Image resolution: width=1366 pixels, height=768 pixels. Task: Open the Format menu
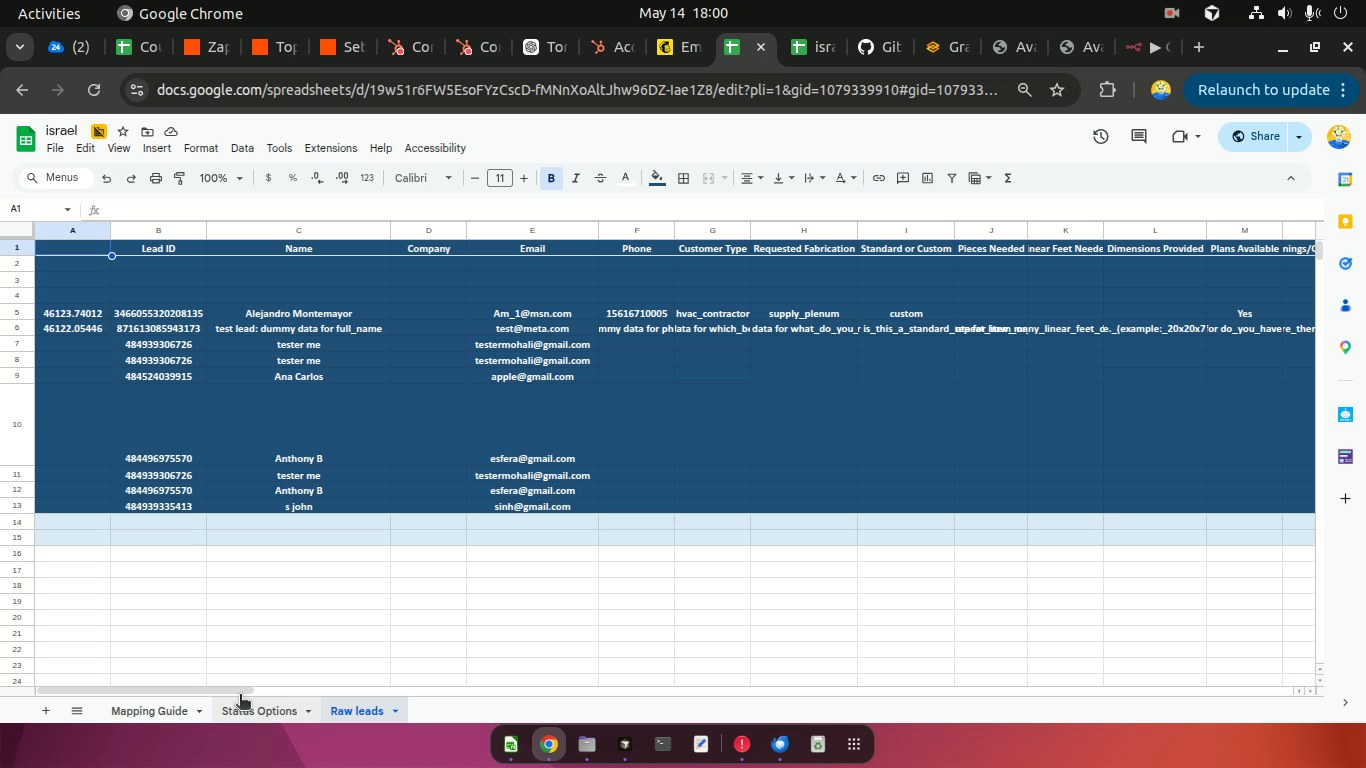pyautogui.click(x=201, y=148)
